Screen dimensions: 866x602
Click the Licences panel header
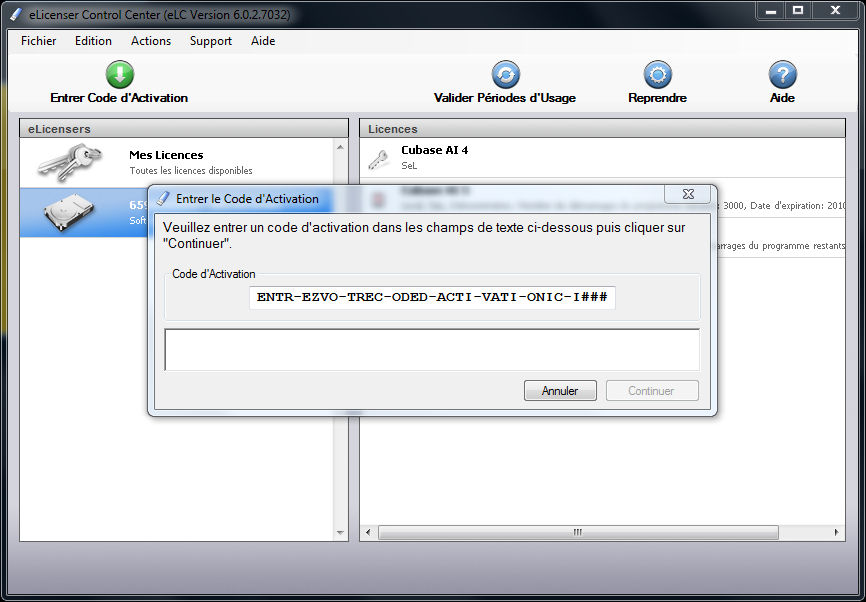point(603,129)
